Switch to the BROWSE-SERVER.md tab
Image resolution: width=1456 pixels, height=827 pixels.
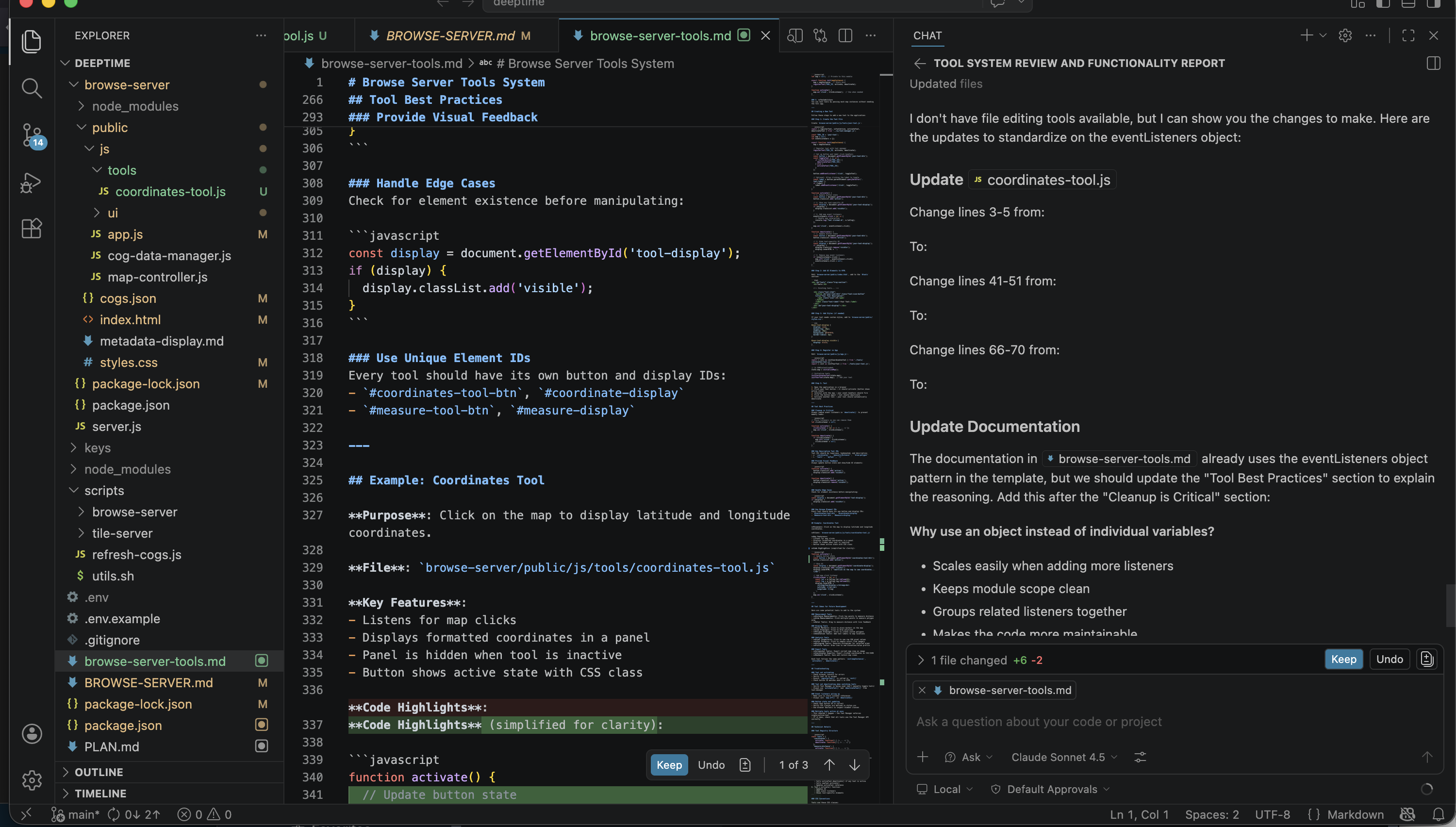click(x=450, y=35)
